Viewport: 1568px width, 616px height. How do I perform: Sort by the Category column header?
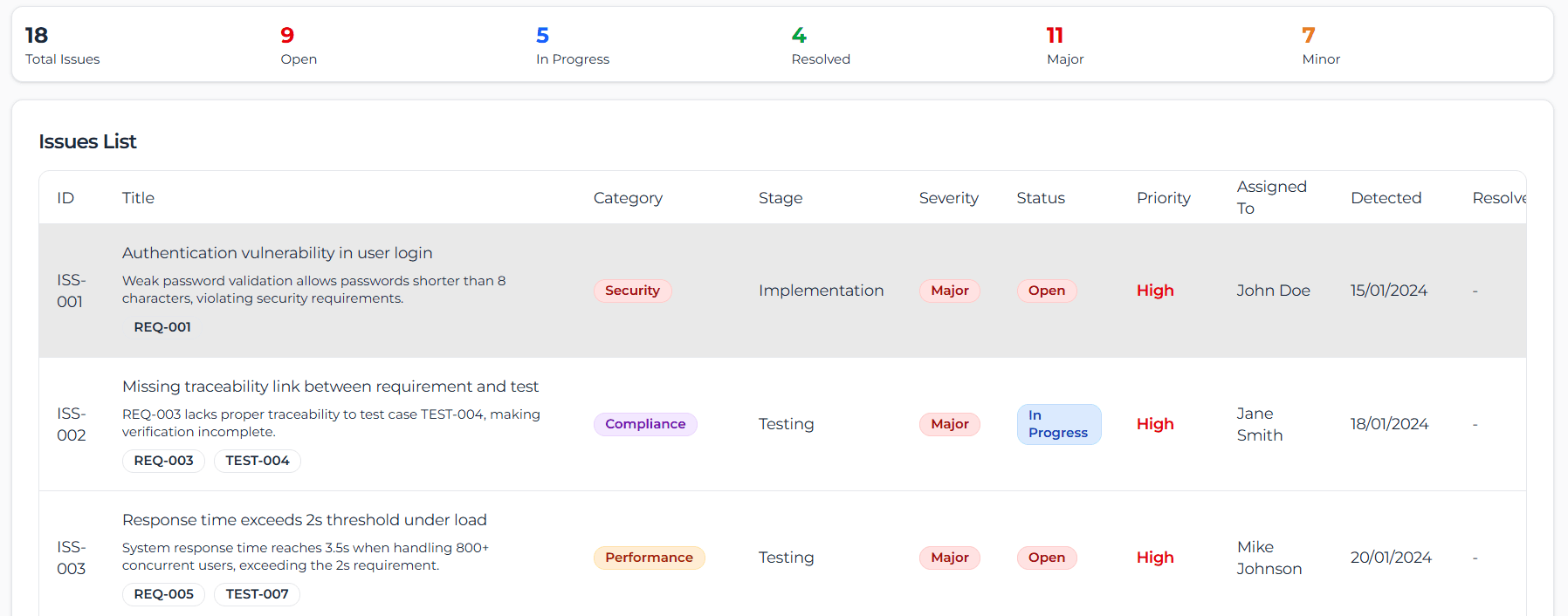[628, 198]
